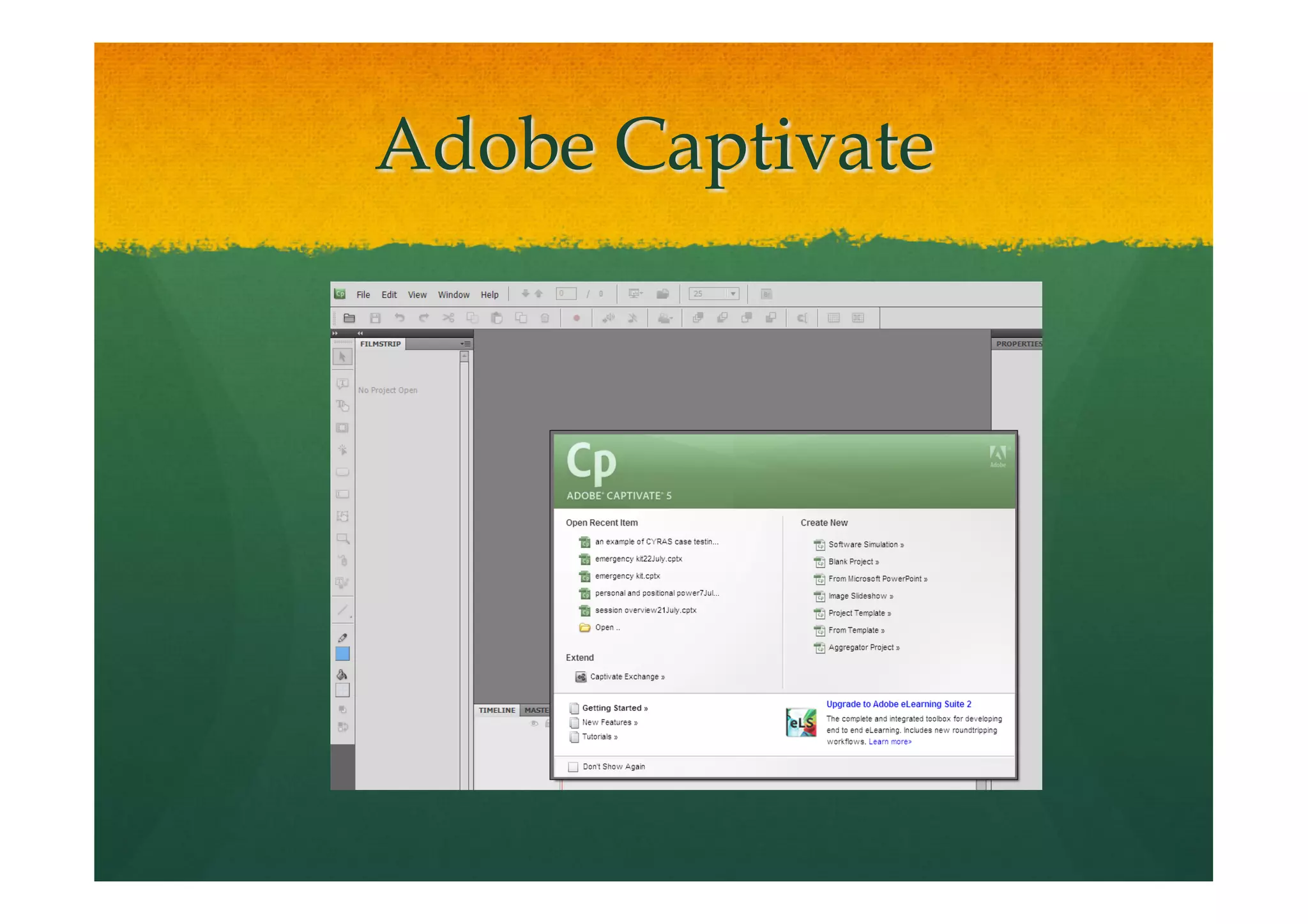Open the zoom percentage dropdown arrow
Viewport: 1308px width, 924px height.
click(x=733, y=294)
